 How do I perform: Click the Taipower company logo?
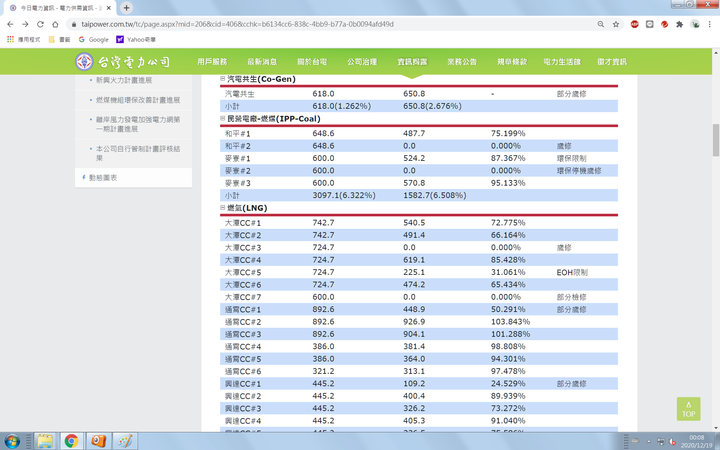[x=123, y=62]
